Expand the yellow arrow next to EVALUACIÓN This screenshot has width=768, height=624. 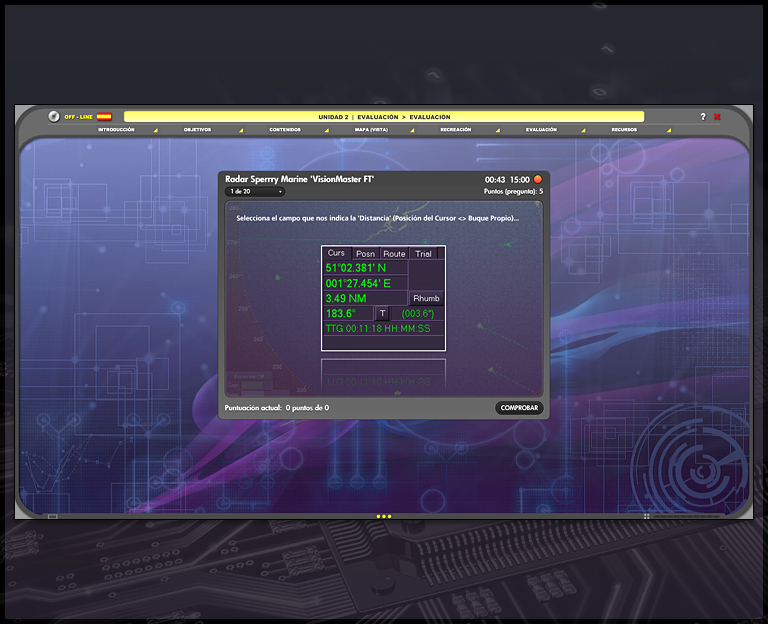tap(583, 130)
